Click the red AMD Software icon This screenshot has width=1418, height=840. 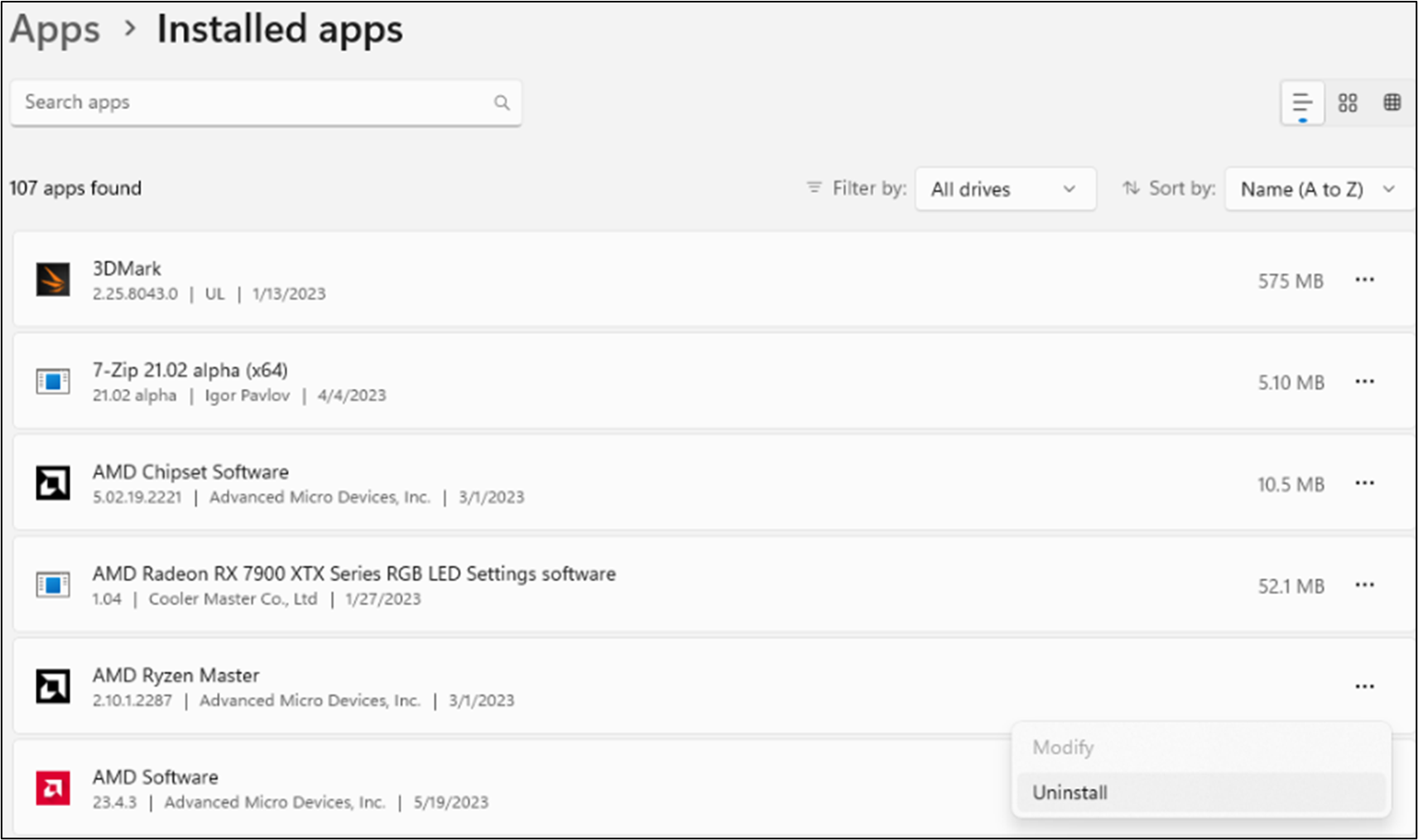point(53,788)
